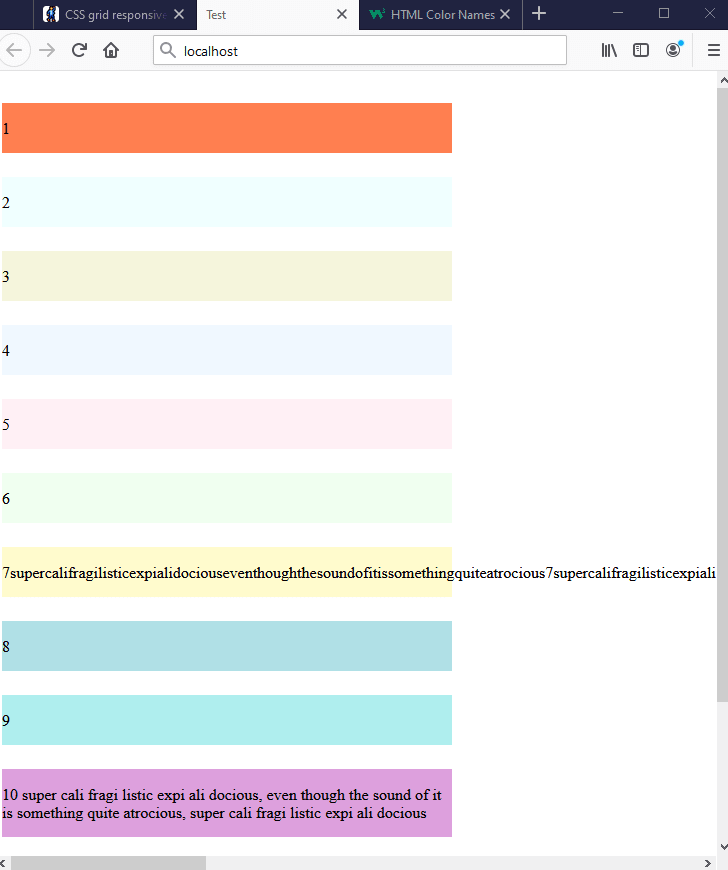Click the alice blue grid box labeled 4
The width and height of the screenshot is (728, 870).
[x=226, y=350]
